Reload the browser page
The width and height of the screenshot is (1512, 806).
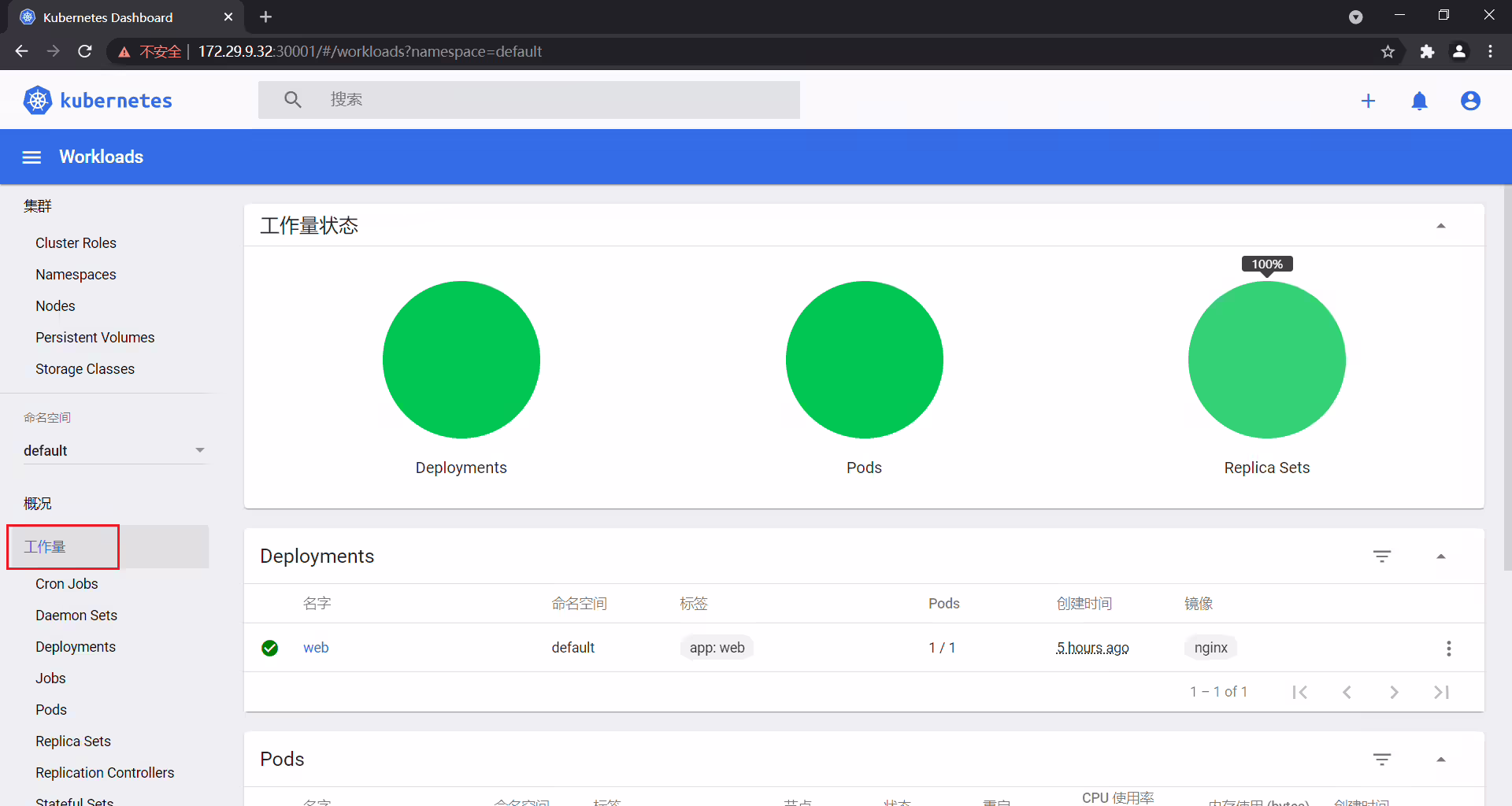(x=85, y=51)
